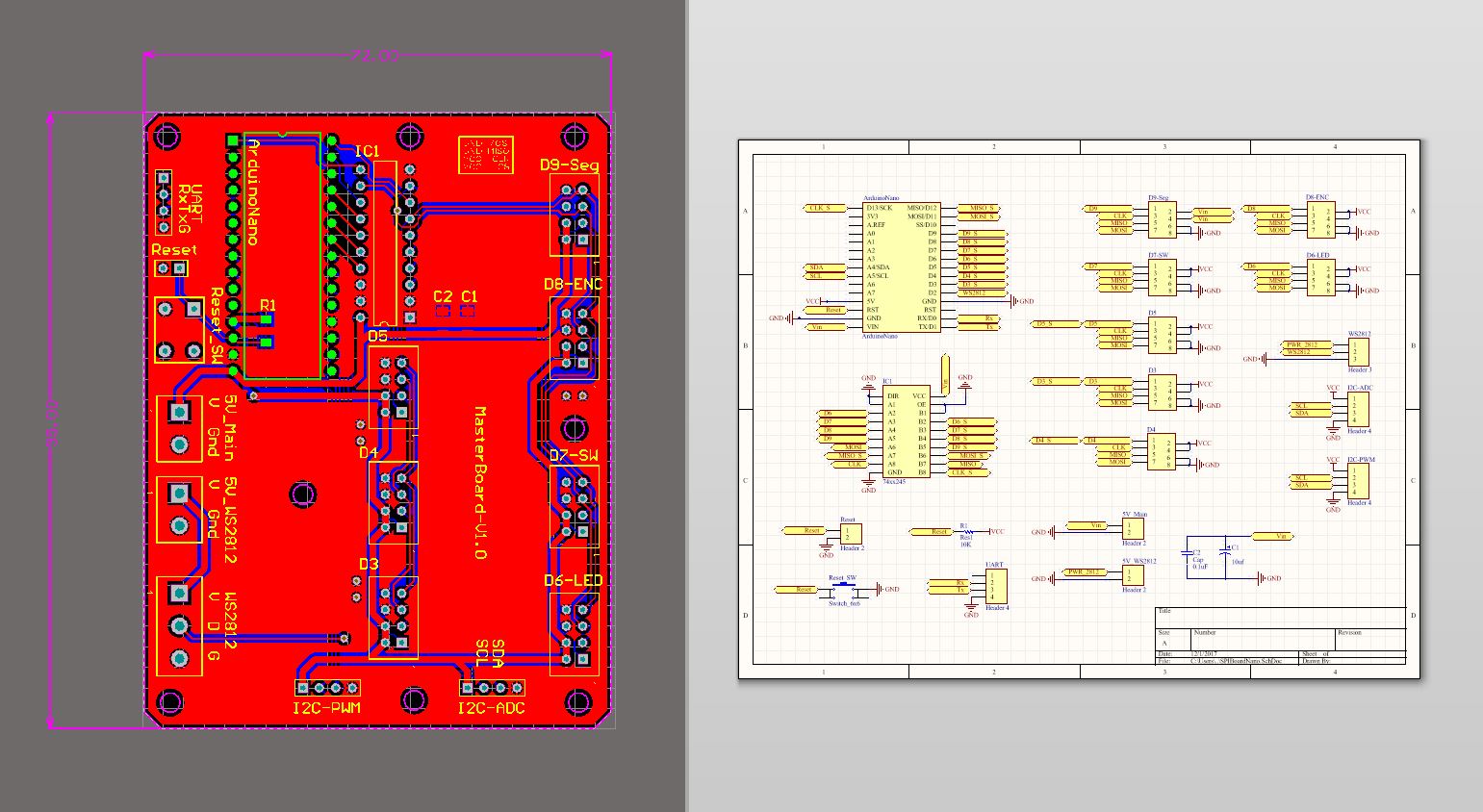Select the 5V_WS2812 Header 2 symbol in the schematic
The height and width of the screenshot is (812, 1483).
pos(1134,575)
